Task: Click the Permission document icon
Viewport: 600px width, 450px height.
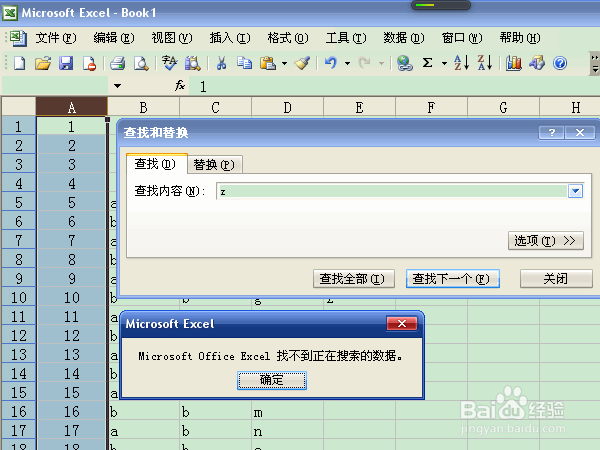Action: click(89, 63)
